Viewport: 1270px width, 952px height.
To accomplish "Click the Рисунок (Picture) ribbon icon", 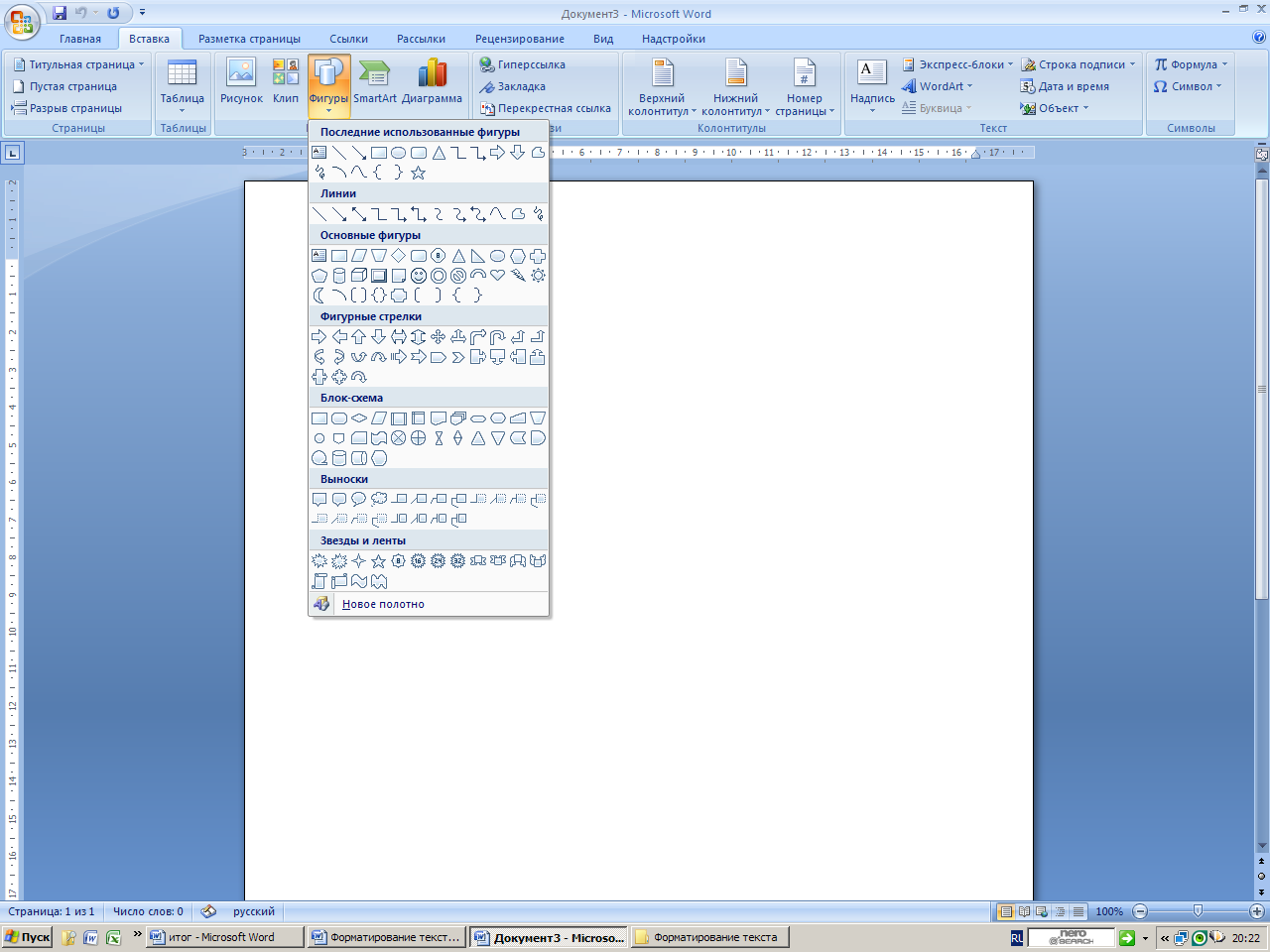I will 241,81.
